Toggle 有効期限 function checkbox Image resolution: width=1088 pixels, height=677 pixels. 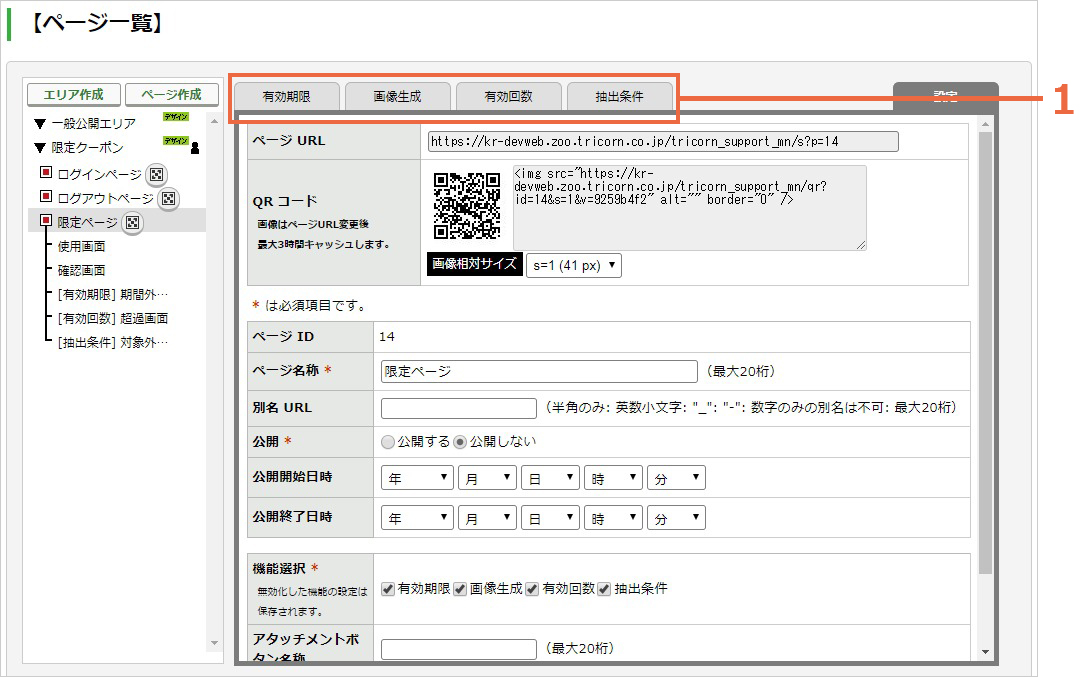pyautogui.click(x=388, y=589)
